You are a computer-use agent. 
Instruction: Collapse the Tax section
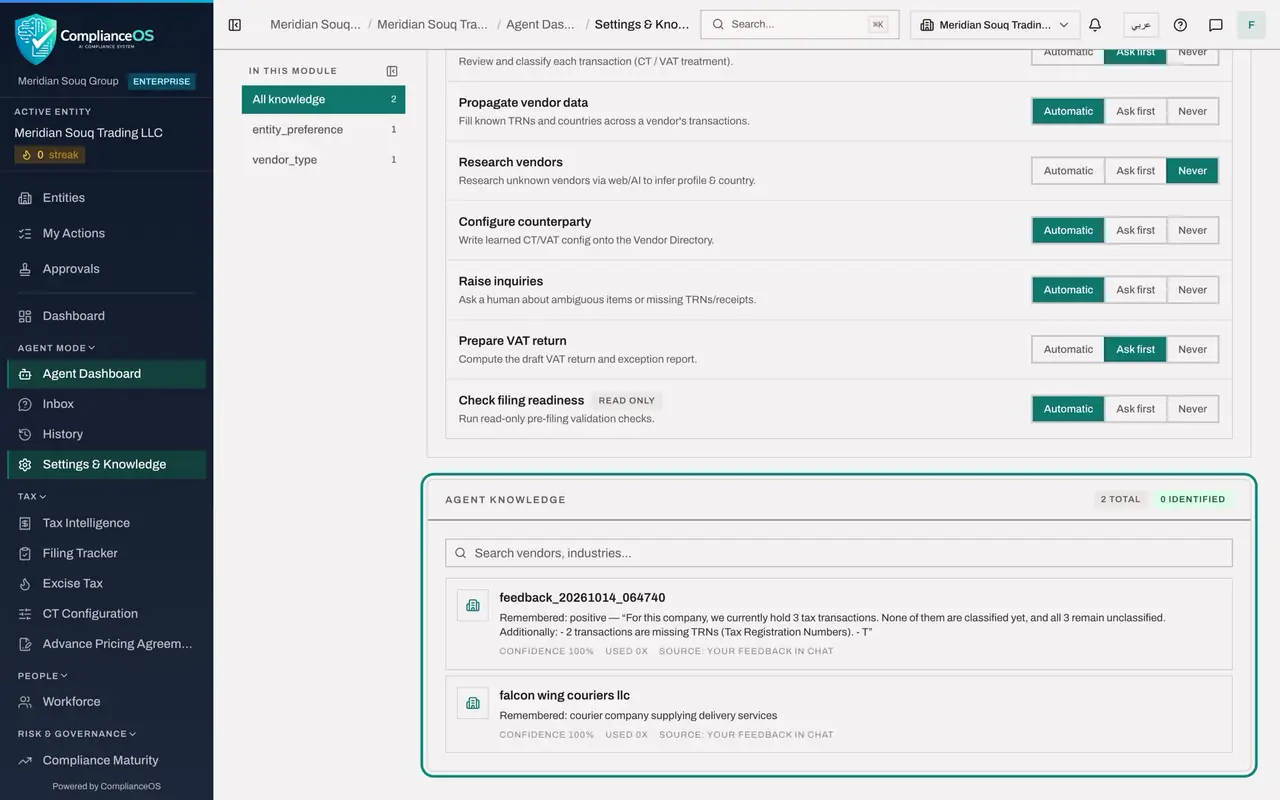click(32, 496)
